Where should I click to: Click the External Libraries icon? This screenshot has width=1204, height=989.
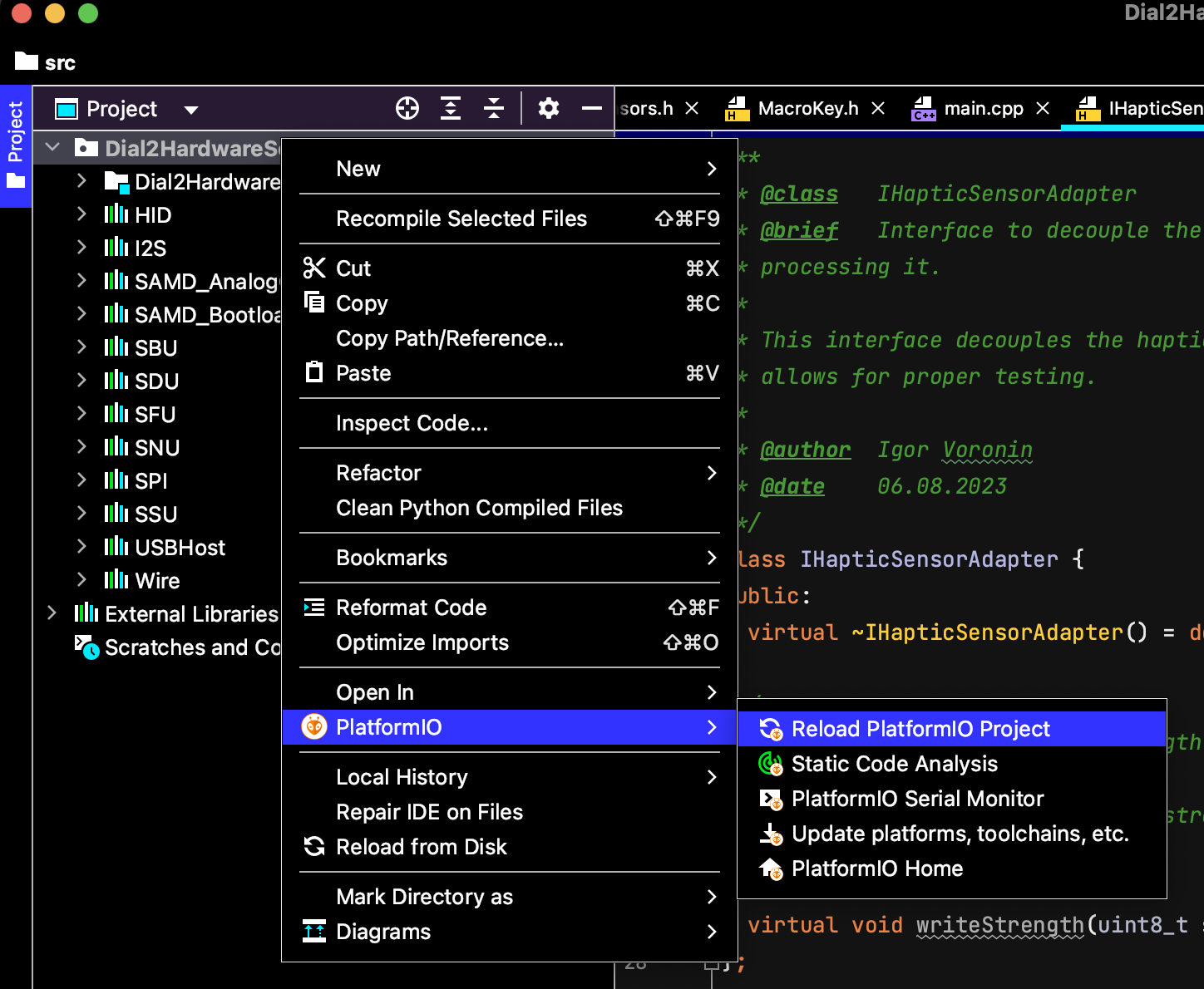click(86, 613)
